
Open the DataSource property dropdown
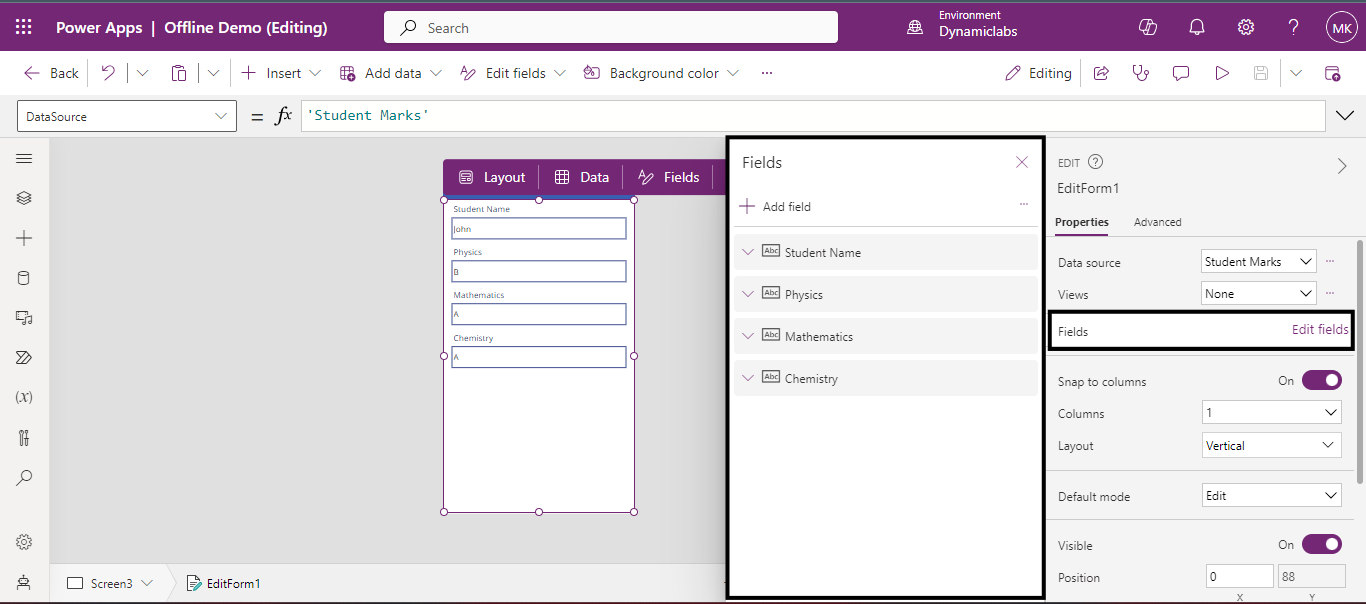(x=127, y=116)
